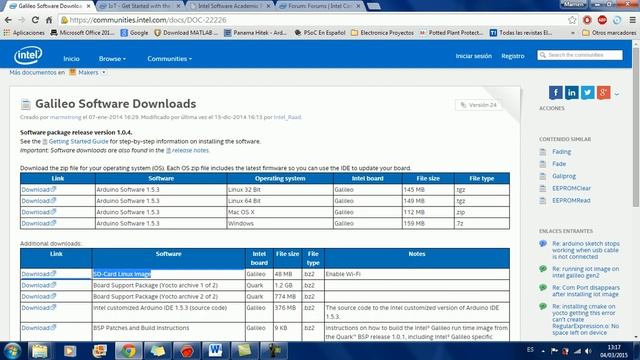Open 'Re: installing cmake on yocto' link
This screenshot has width=640, height=360.
[x=585, y=319]
